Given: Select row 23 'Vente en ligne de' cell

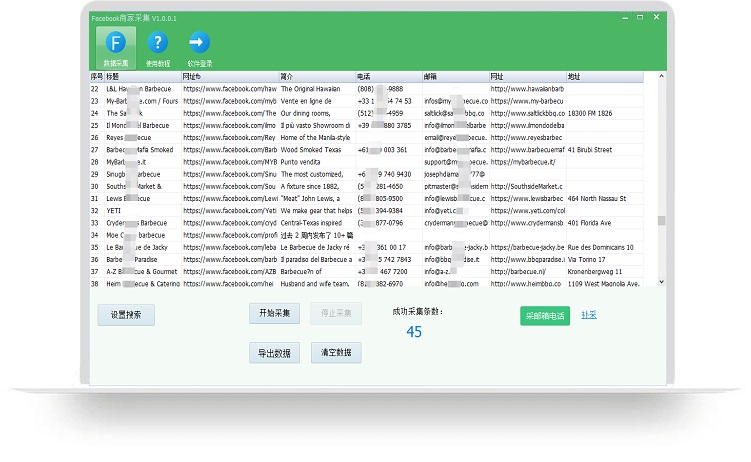Looking at the screenshot, I should (x=317, y=101).
